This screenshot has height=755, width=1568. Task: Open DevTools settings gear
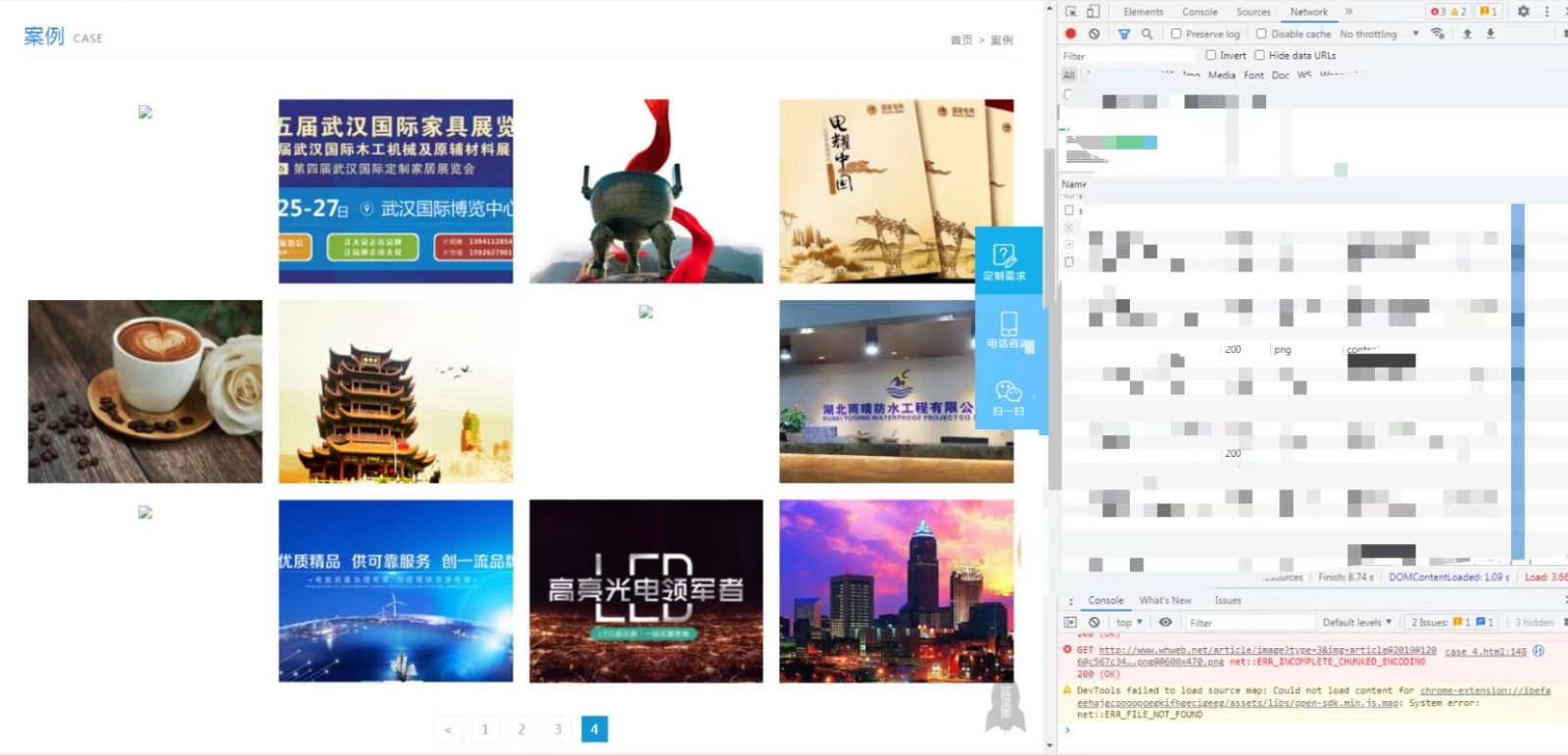(x=1523, y=12)
